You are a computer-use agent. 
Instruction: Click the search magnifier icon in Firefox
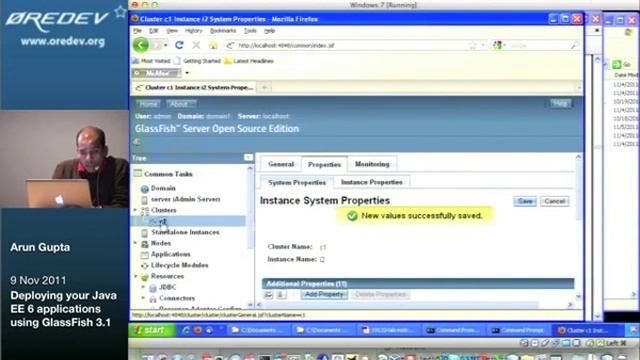click(574, 45)
